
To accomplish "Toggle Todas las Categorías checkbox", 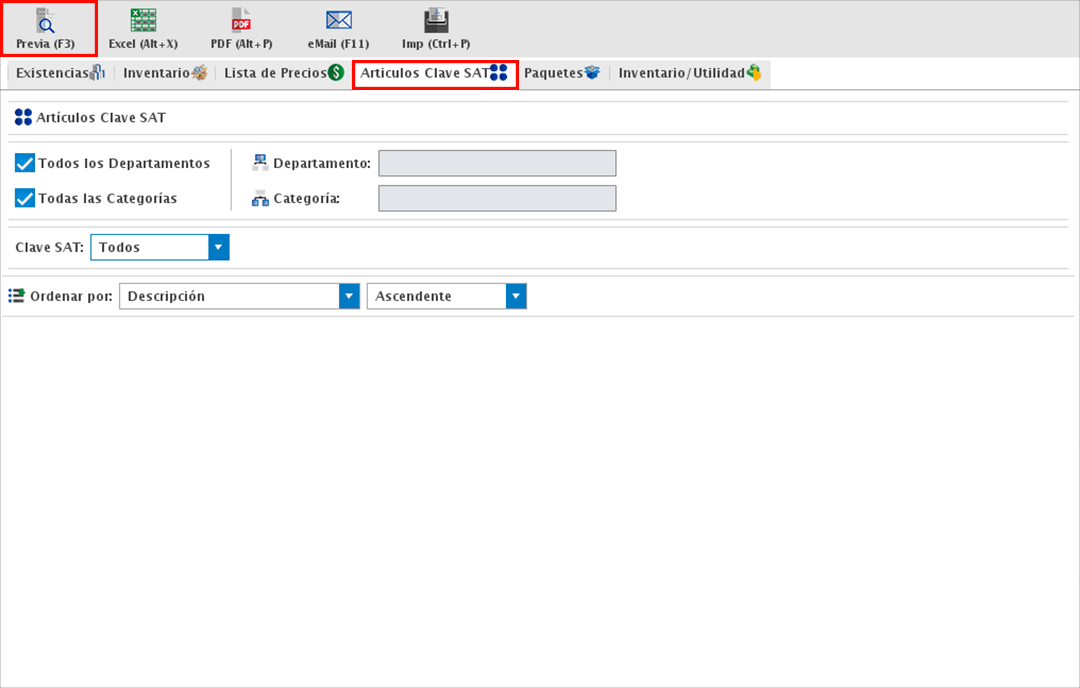I will (25, 198).
